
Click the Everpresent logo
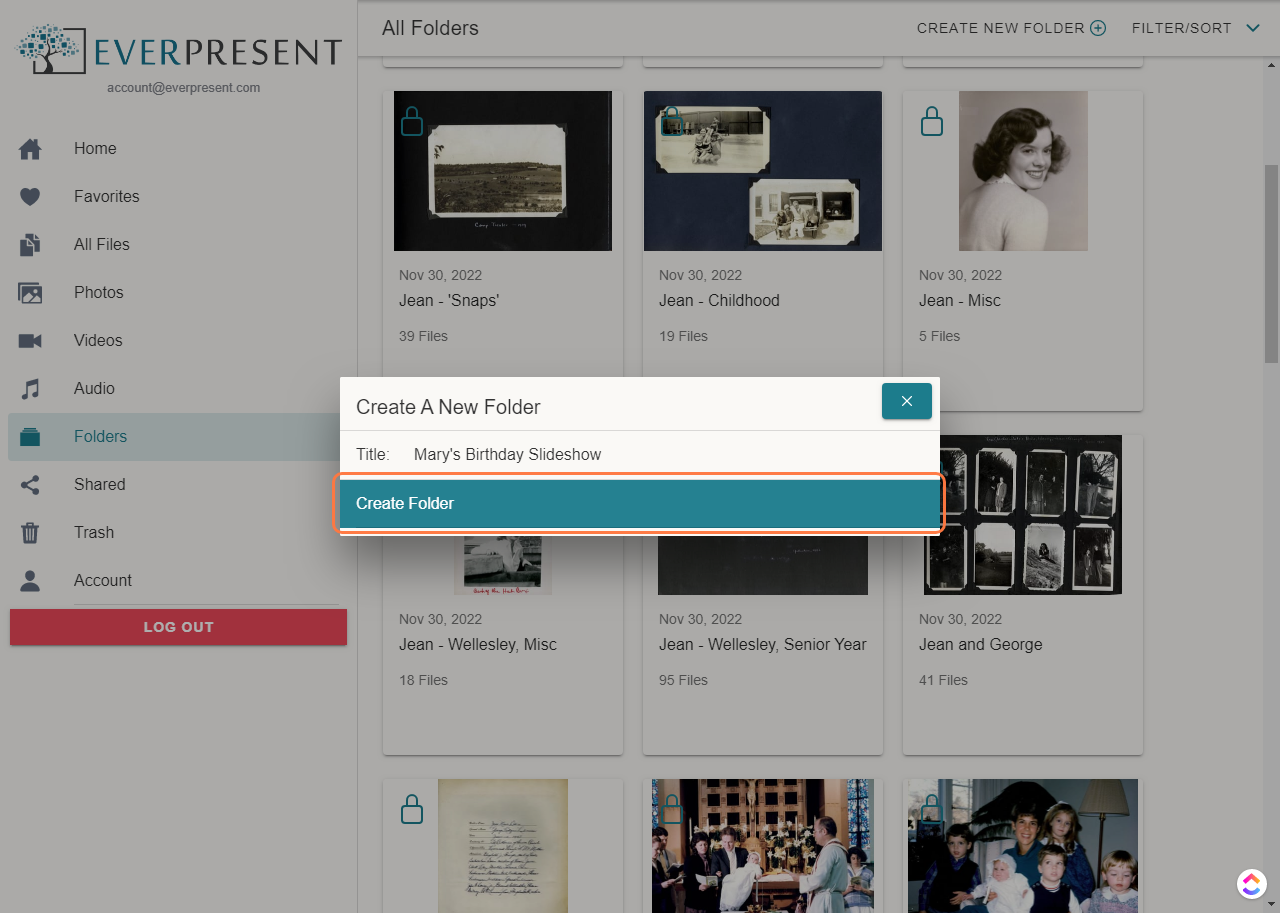tap(180, 50)
